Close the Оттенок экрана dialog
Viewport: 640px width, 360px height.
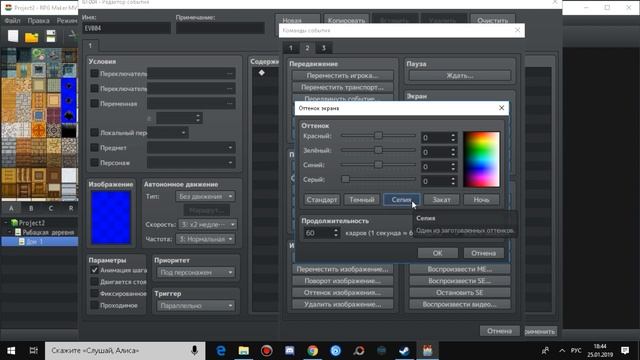coord(501,108)
